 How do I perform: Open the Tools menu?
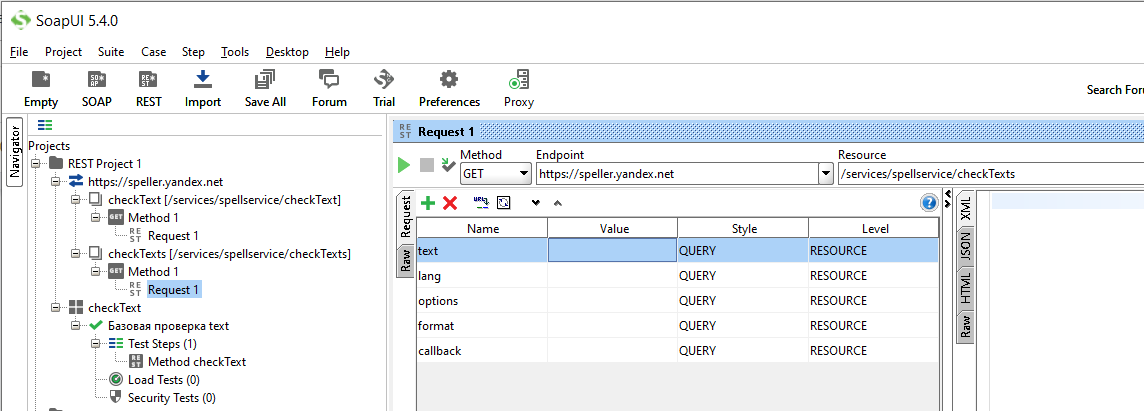[235, 52]
